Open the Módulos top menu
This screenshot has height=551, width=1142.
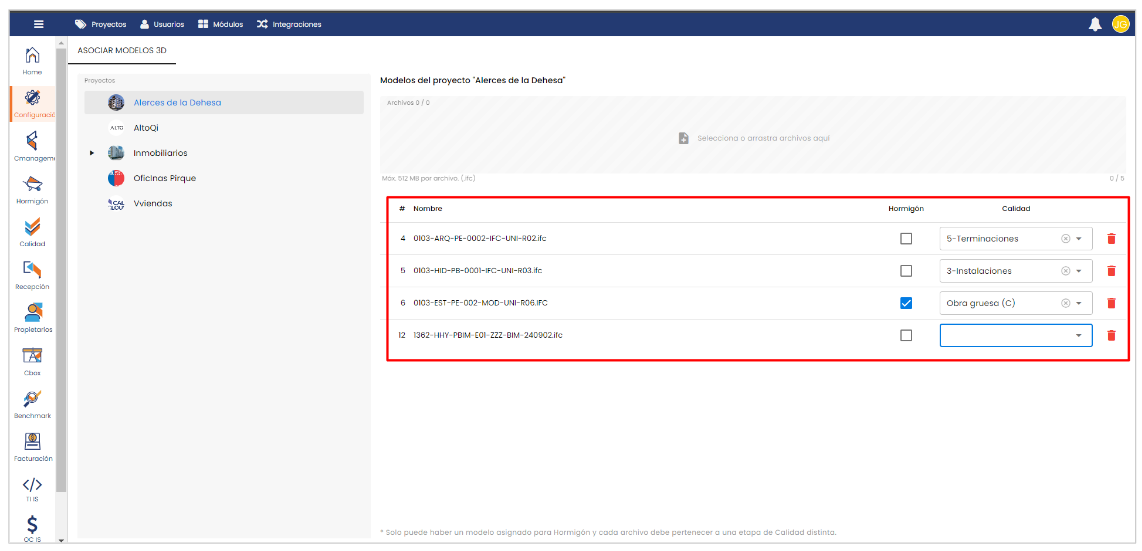pos(220,24)
